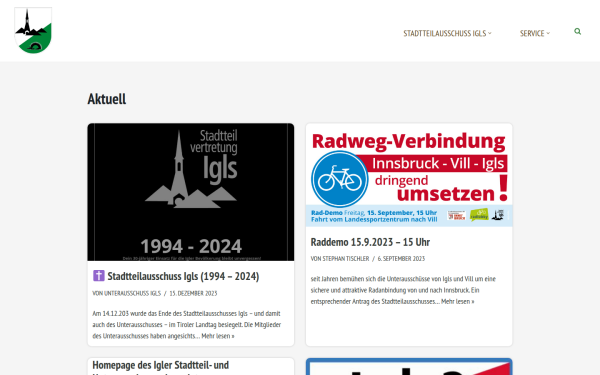Click author link Unterausschuss Igls
The image size is (600, 375).
132,293
